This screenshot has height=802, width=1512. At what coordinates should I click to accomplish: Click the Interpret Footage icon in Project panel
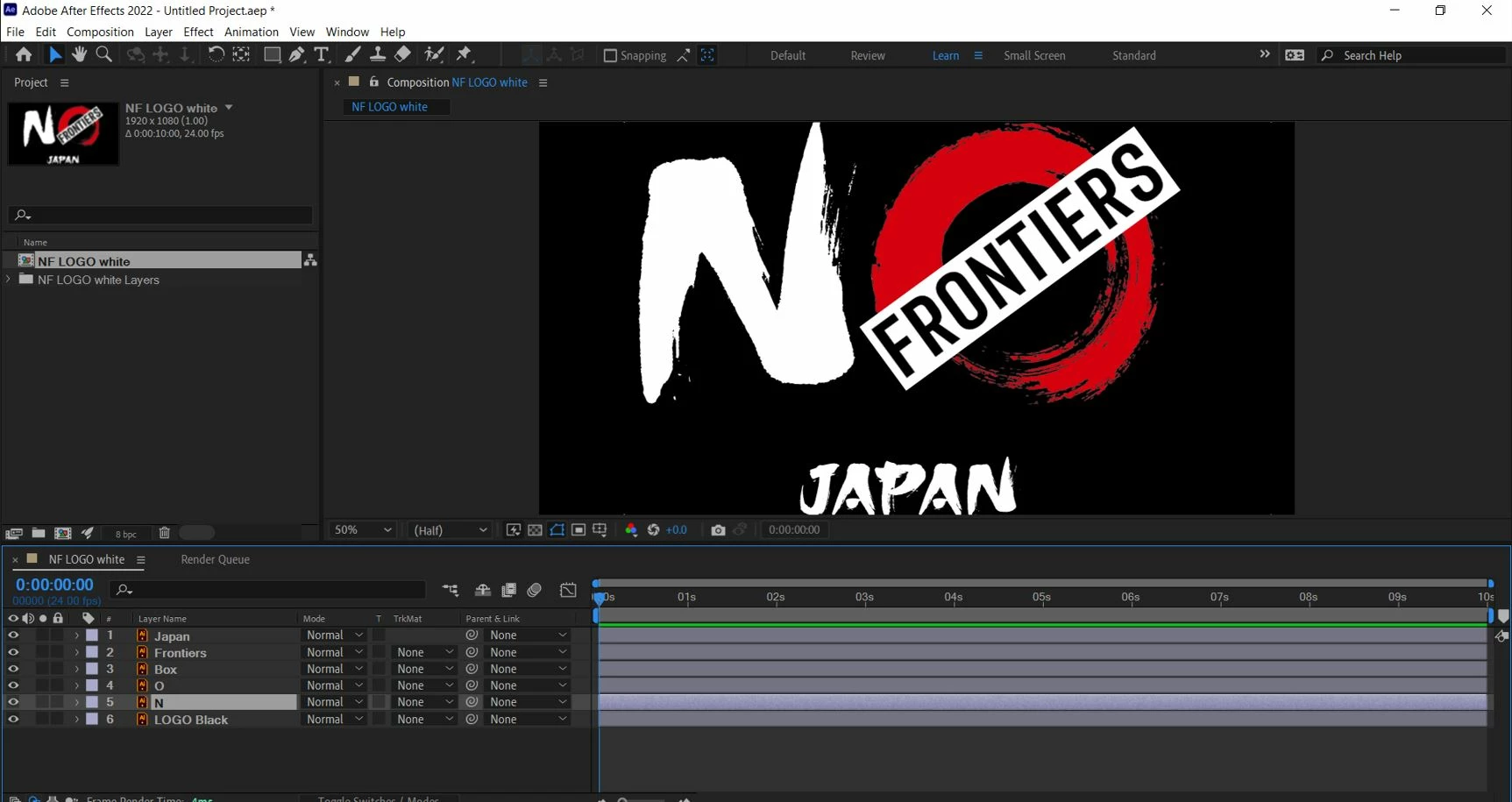[14, 533]
